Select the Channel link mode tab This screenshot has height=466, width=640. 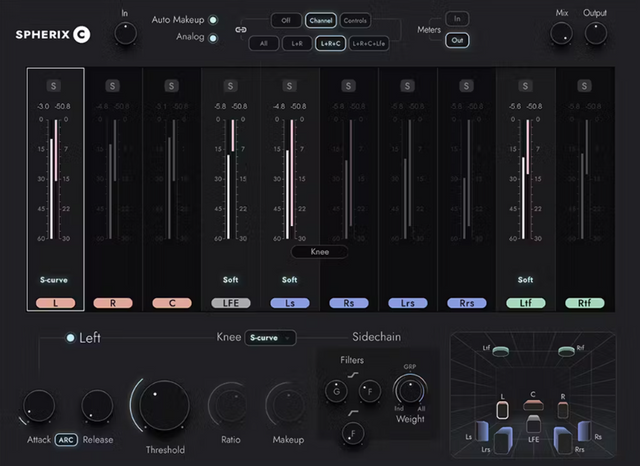(x=321, y=20)
